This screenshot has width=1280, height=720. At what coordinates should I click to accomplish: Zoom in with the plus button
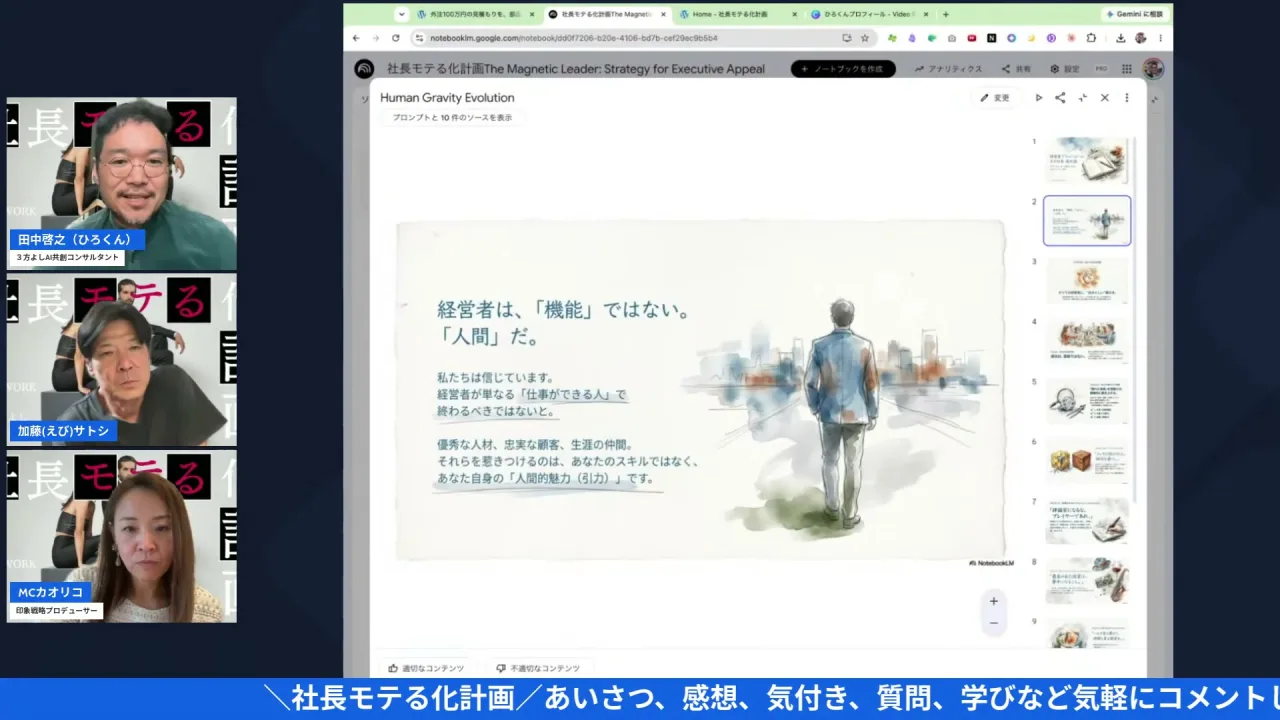point(993,601)
